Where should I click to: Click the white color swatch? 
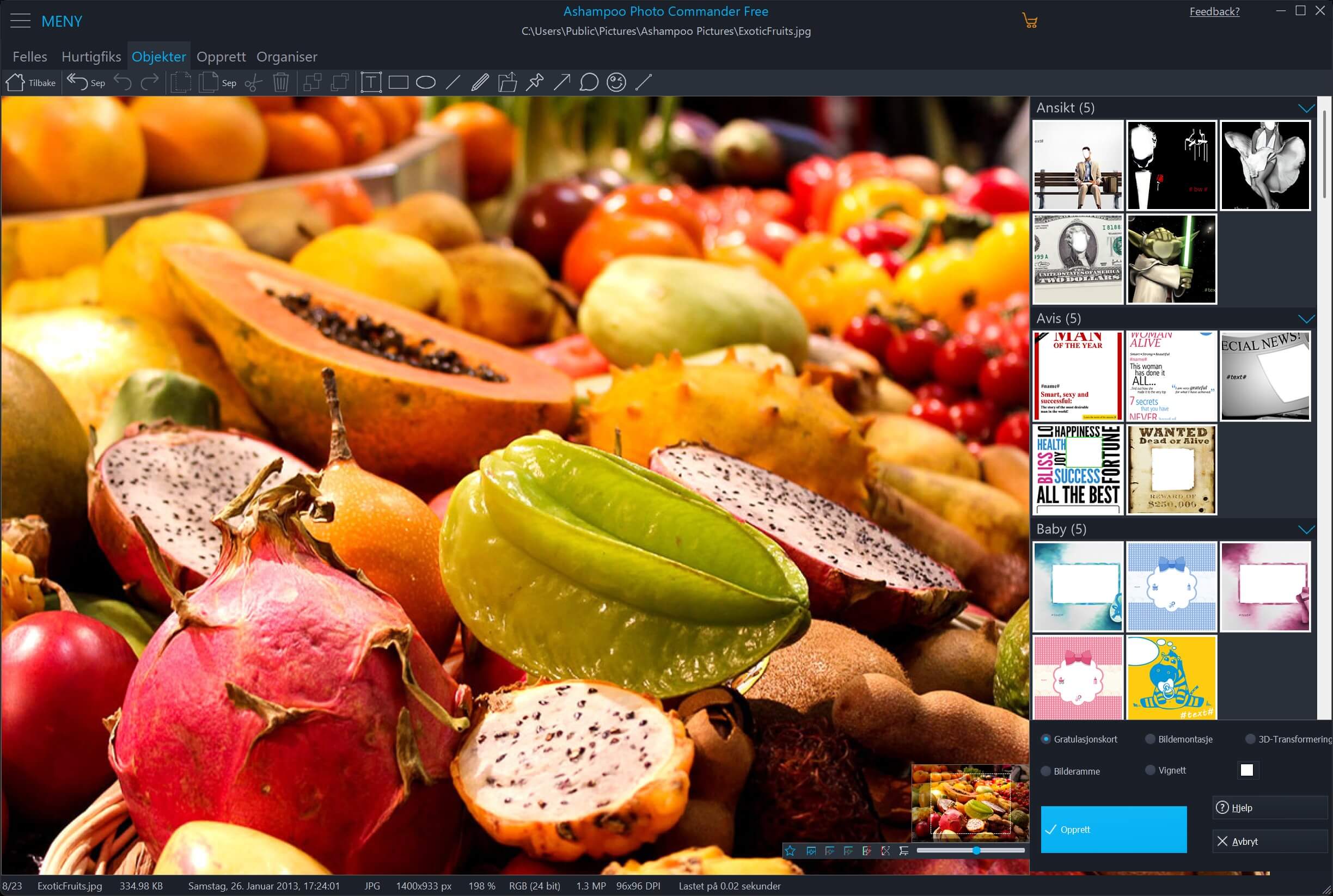[1246, 770]
